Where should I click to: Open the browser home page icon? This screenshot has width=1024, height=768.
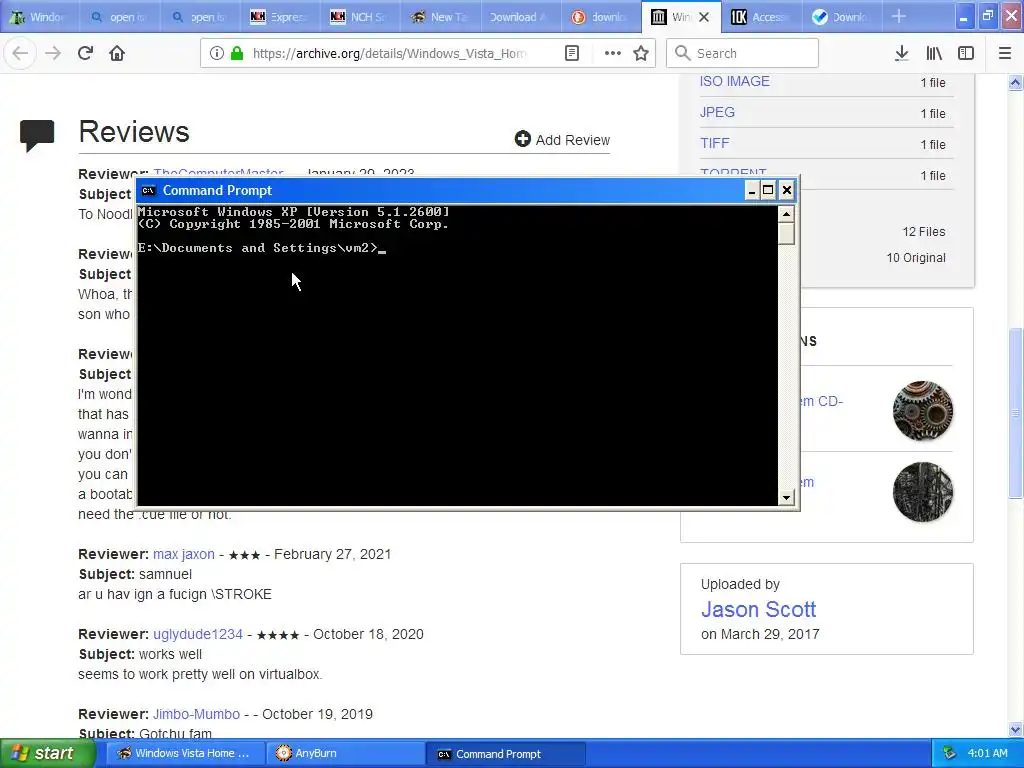[118, 54]
